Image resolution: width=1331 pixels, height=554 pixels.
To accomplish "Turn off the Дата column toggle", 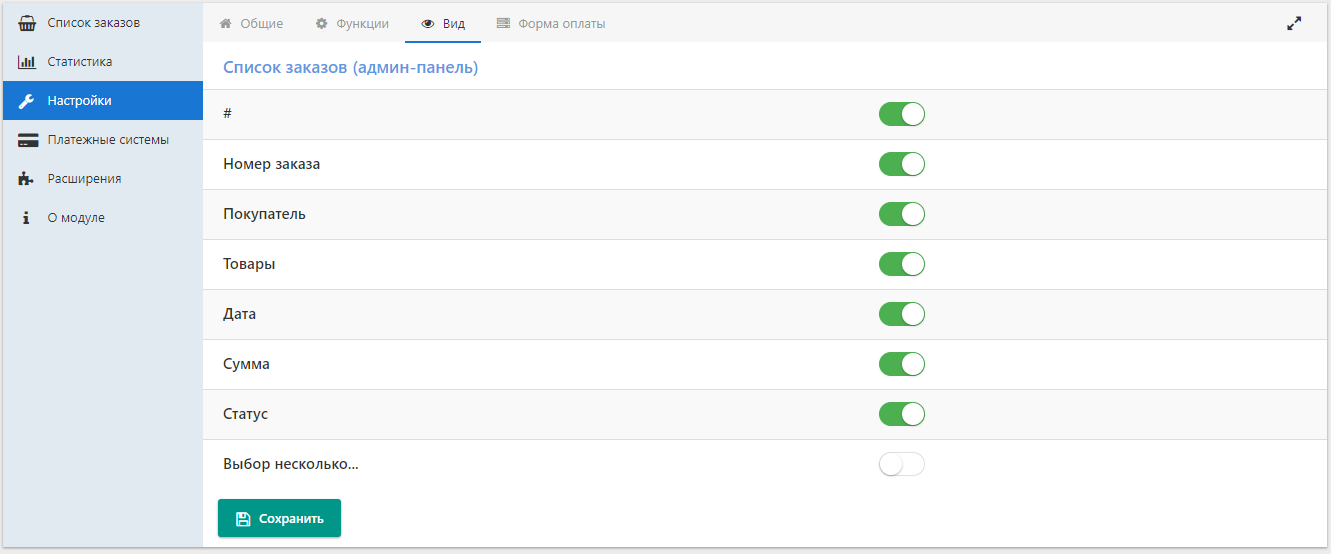I will click(901, 314).
